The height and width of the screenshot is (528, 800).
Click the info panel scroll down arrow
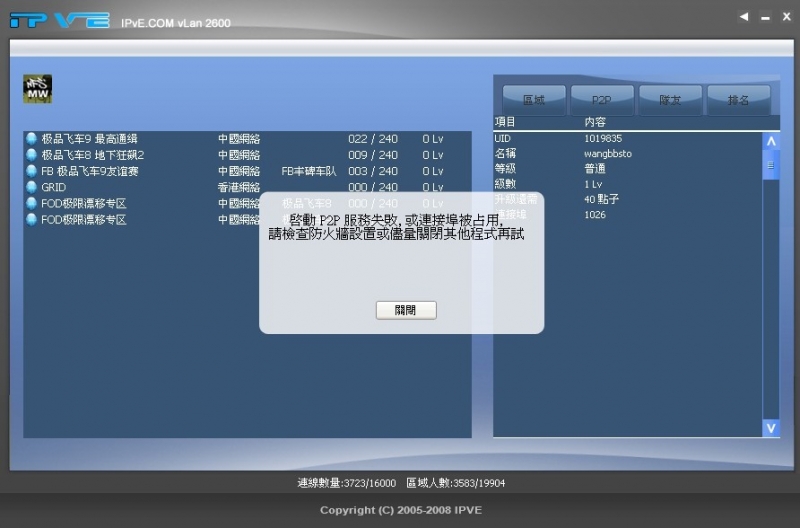pos(771,428)
